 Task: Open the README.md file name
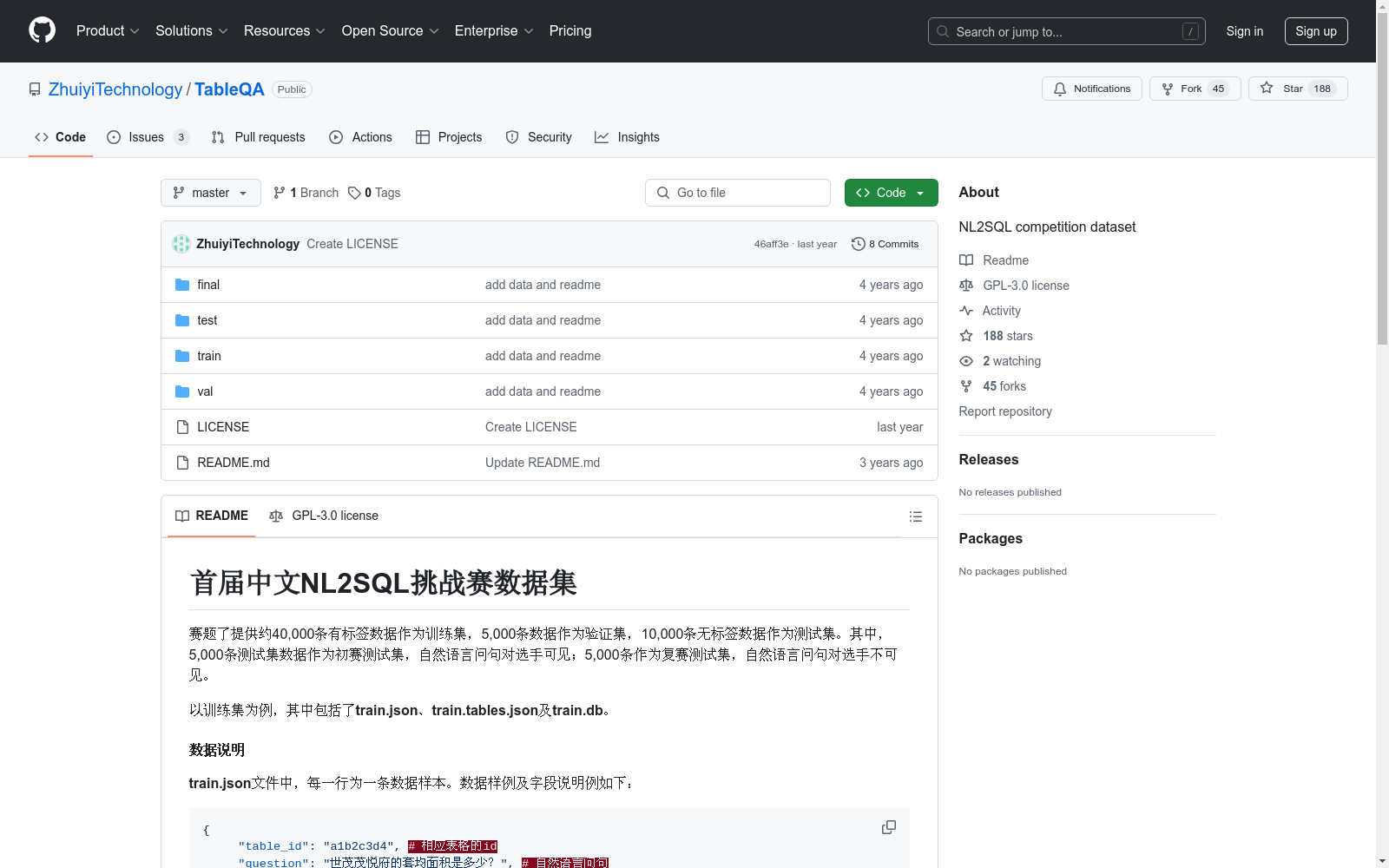point(234,463)
